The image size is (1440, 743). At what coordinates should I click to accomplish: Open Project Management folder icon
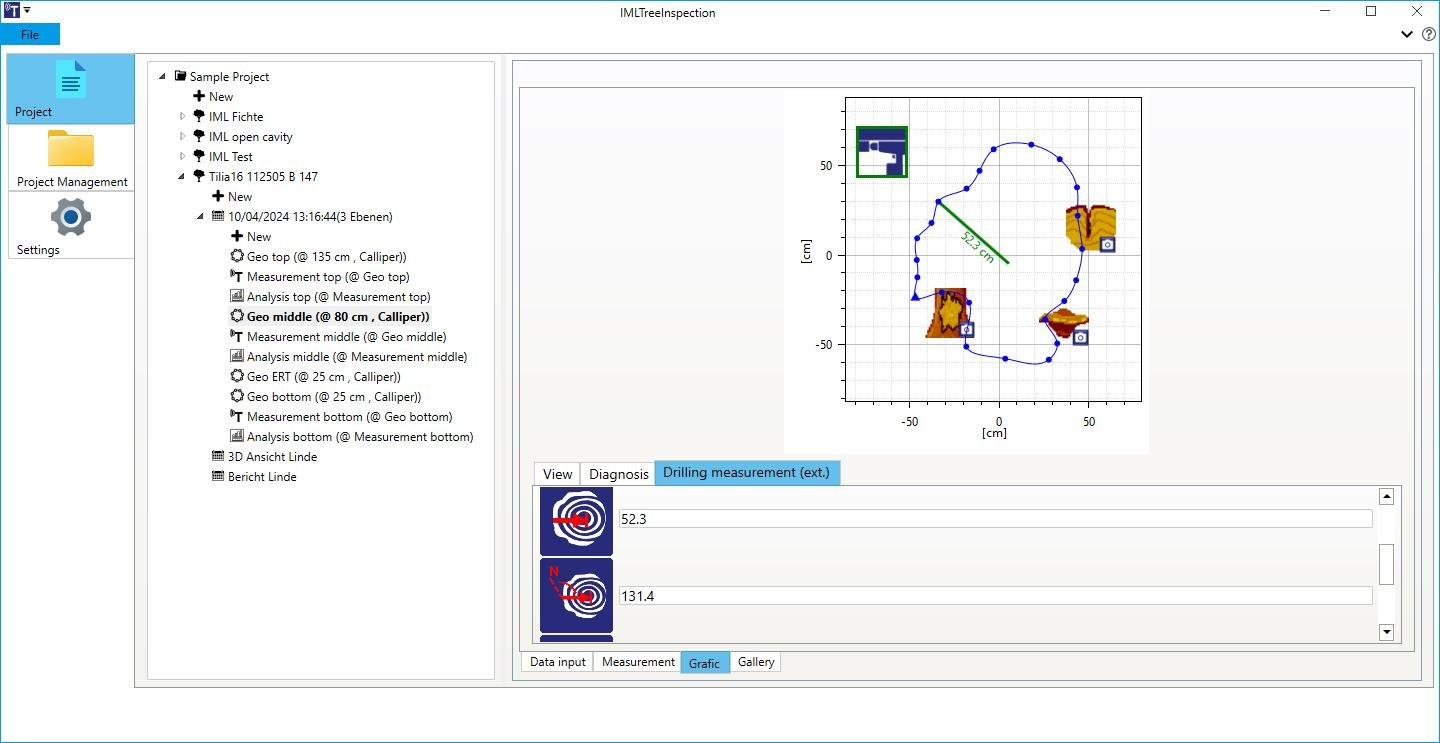[71, 148]
